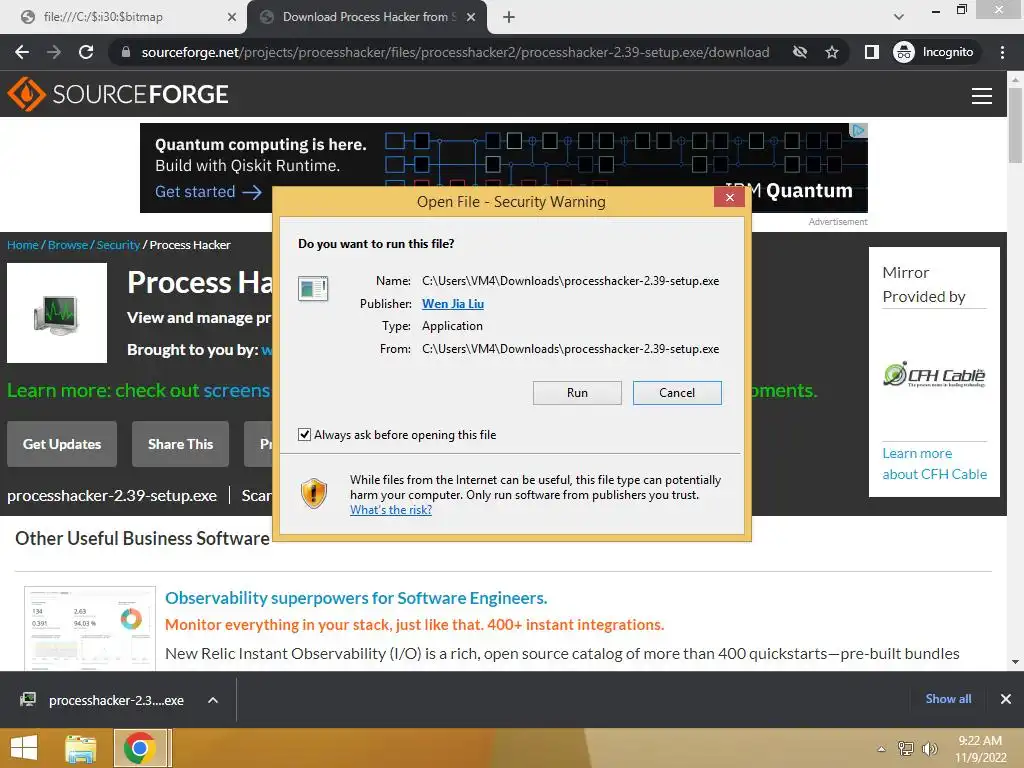The image size is (1024, 768).
Task: Click the scrollbar down arrow
Action: [1015, 662]
